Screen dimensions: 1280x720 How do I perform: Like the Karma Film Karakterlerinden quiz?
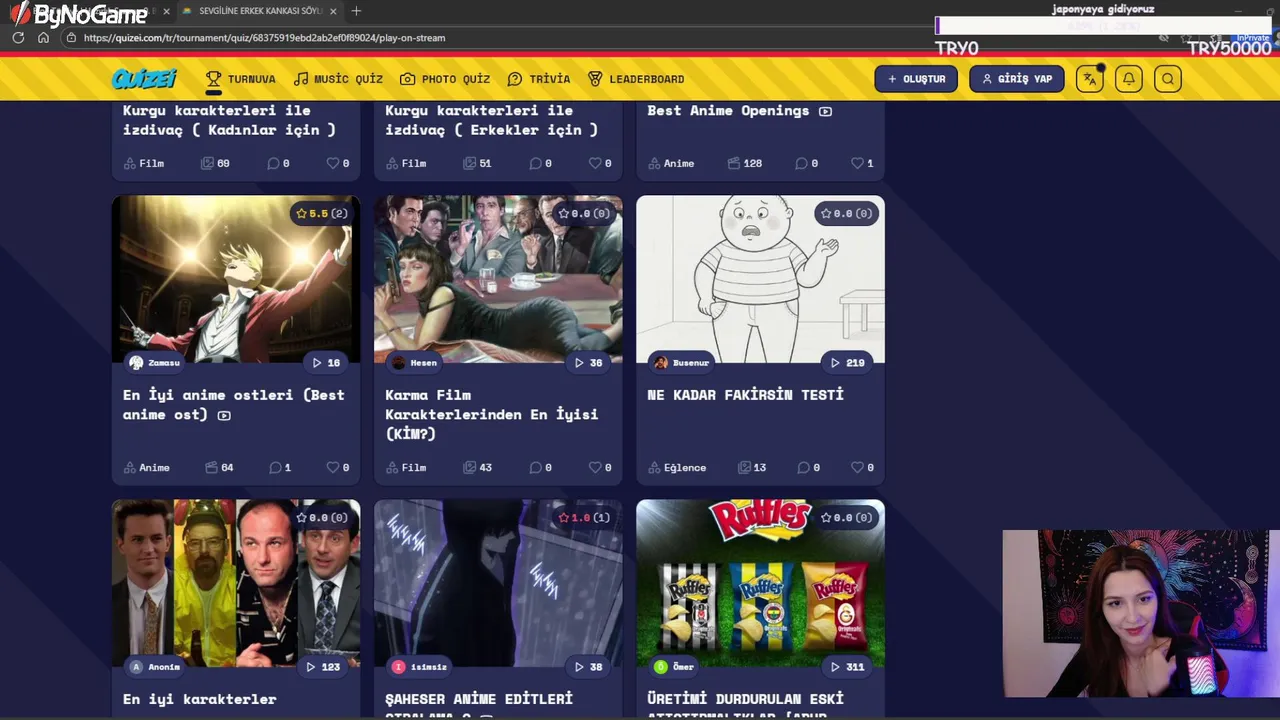599,467
